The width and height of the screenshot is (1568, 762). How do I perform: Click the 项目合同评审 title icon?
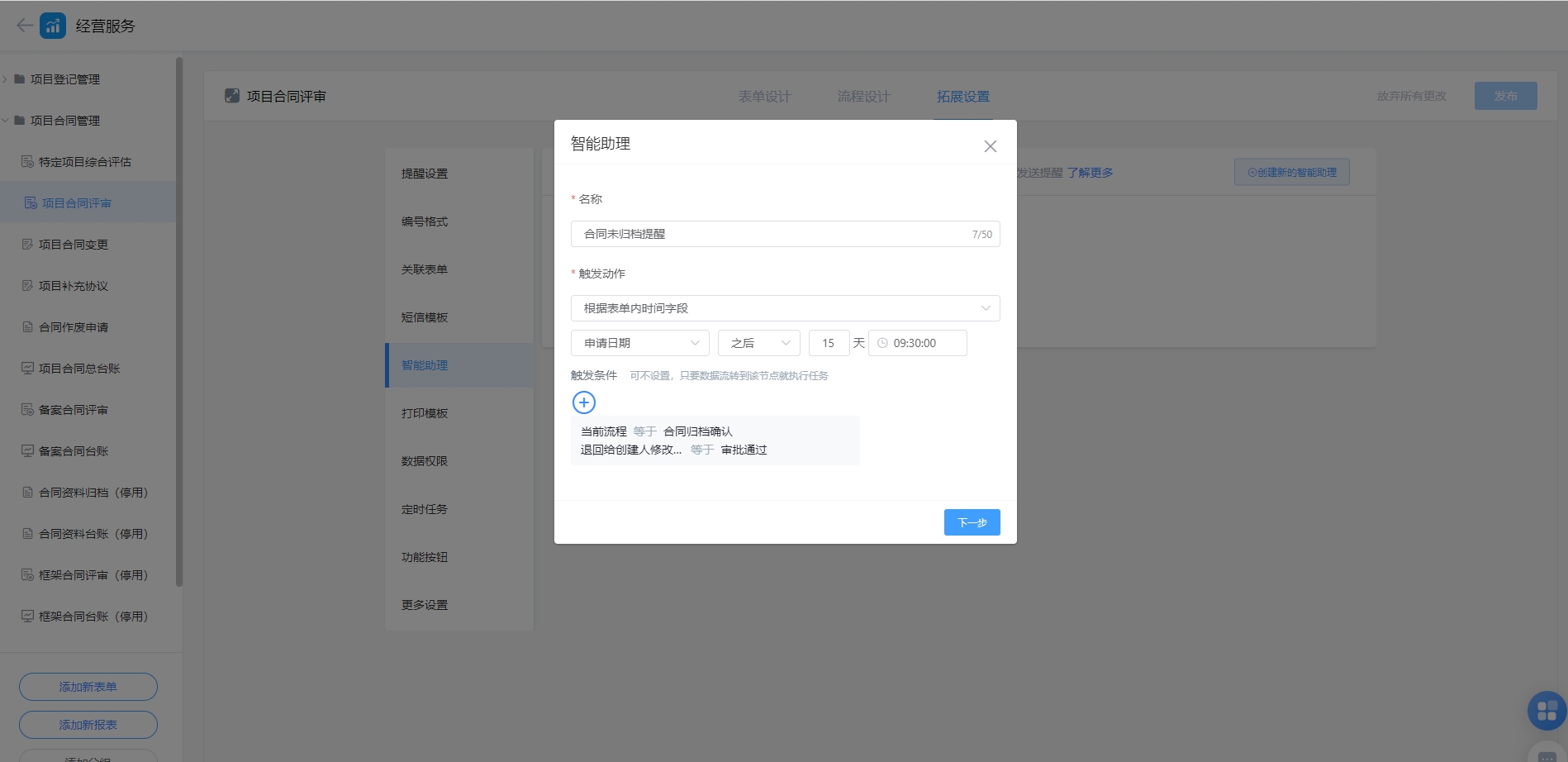pos(232,96)
